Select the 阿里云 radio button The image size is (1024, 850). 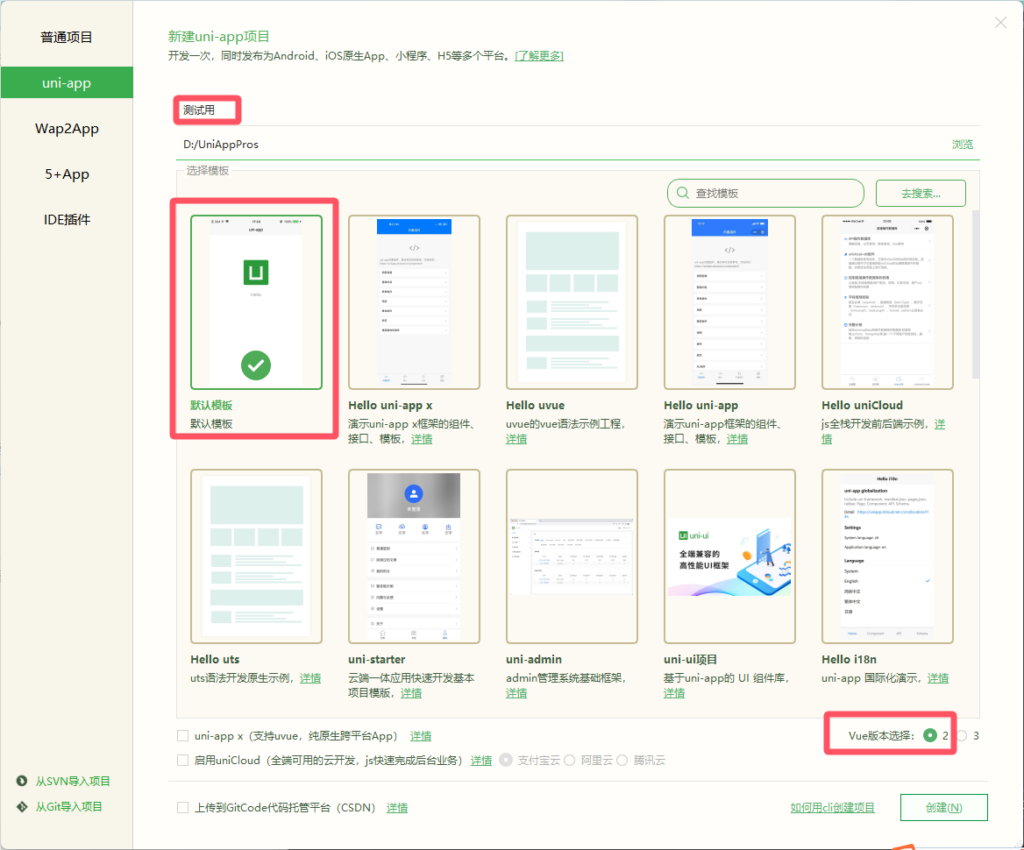(569, 760)
